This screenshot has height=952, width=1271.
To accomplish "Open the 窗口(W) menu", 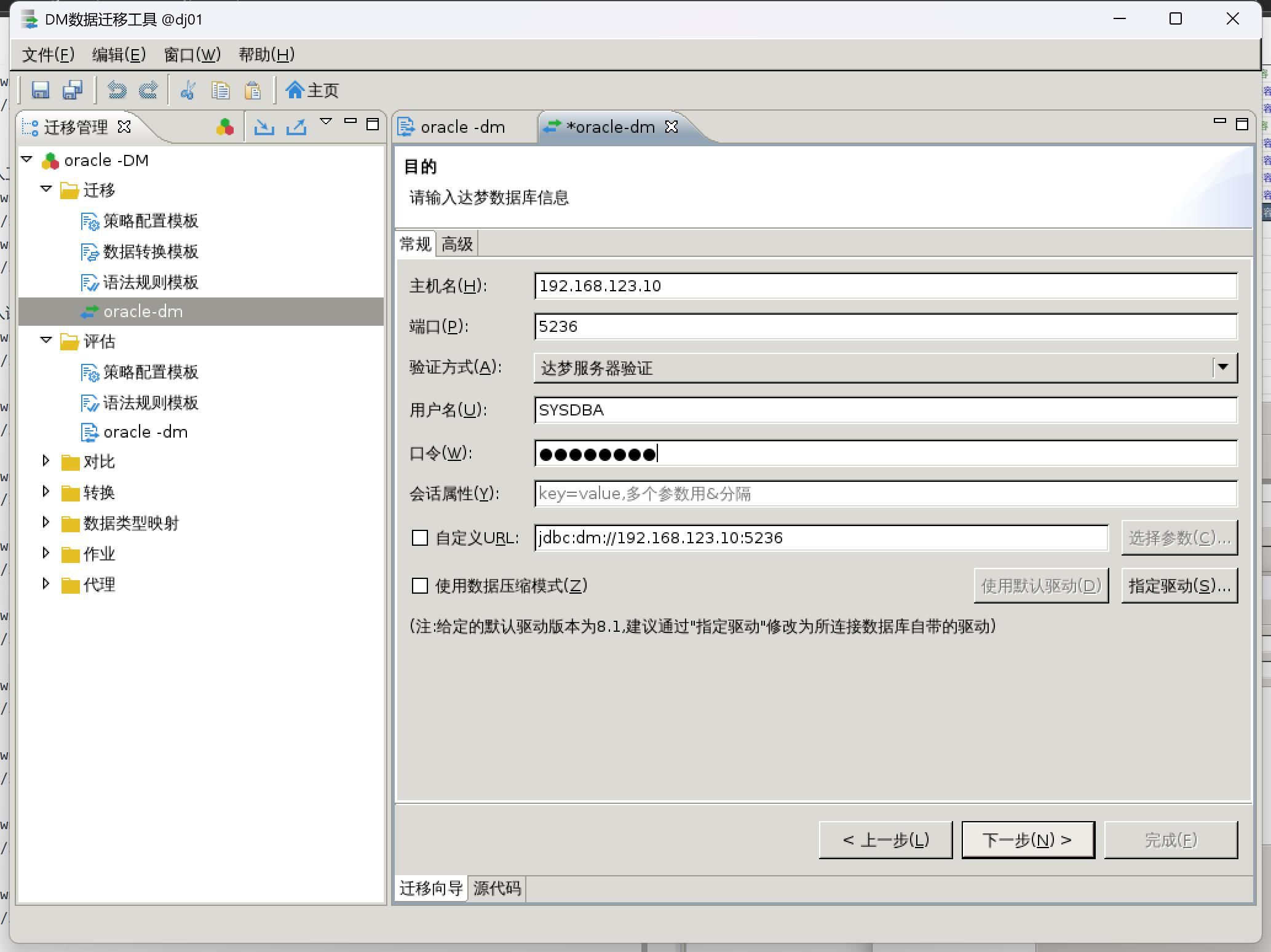I will [x=192, y=55].
